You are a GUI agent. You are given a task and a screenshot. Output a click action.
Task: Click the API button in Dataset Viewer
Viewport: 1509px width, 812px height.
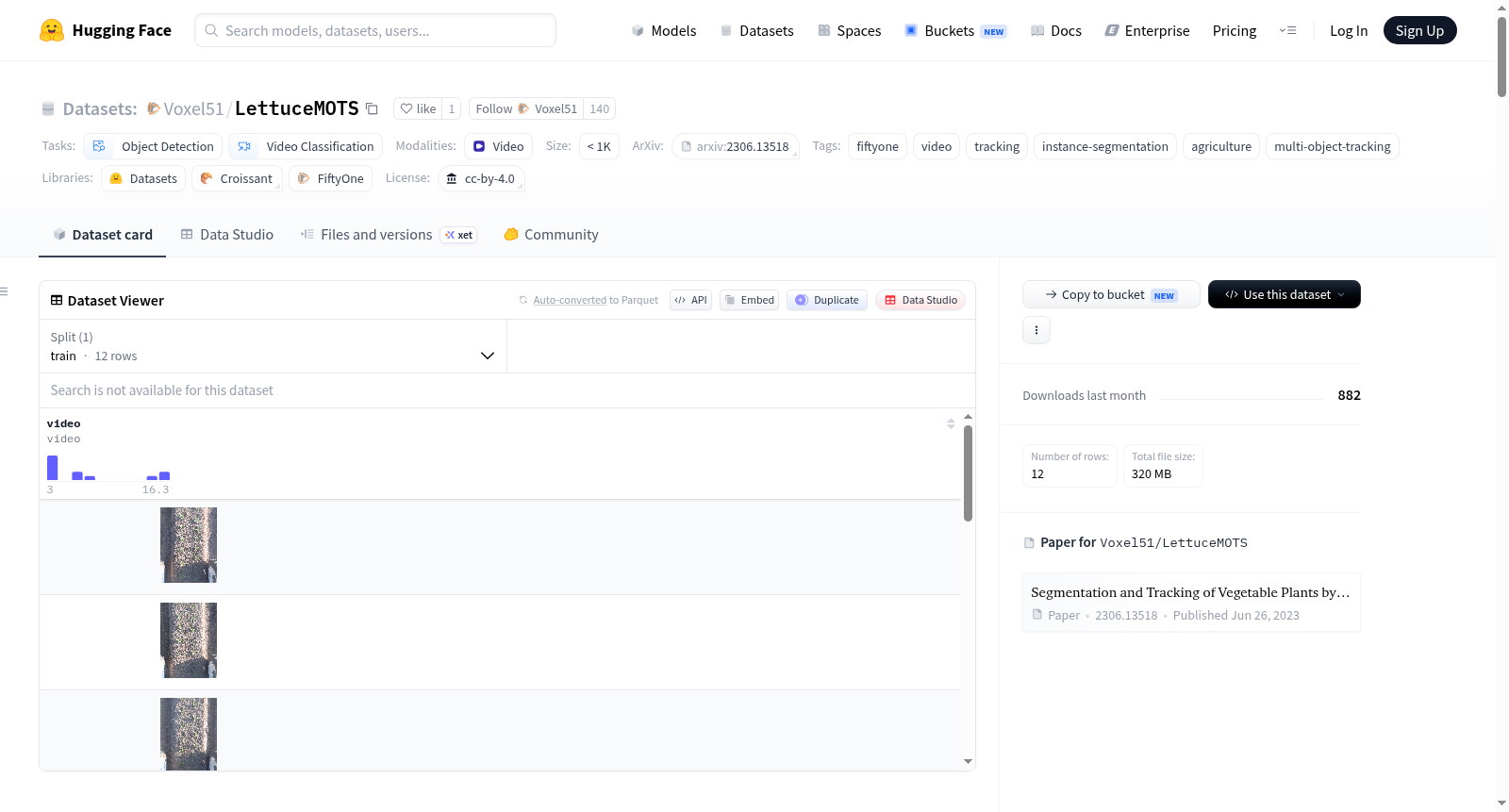click(690, 300)
